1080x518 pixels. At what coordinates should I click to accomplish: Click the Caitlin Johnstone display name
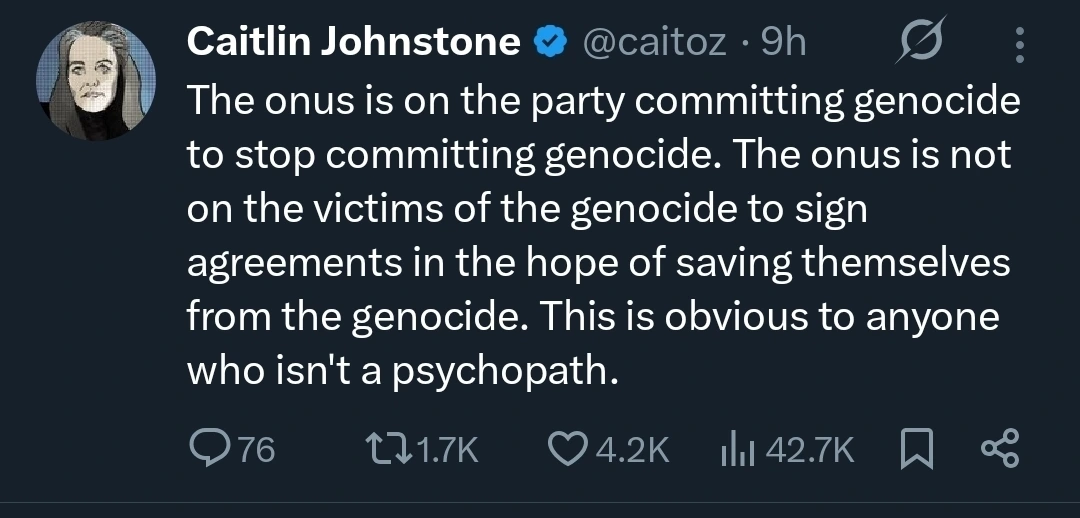pos(354,42)
